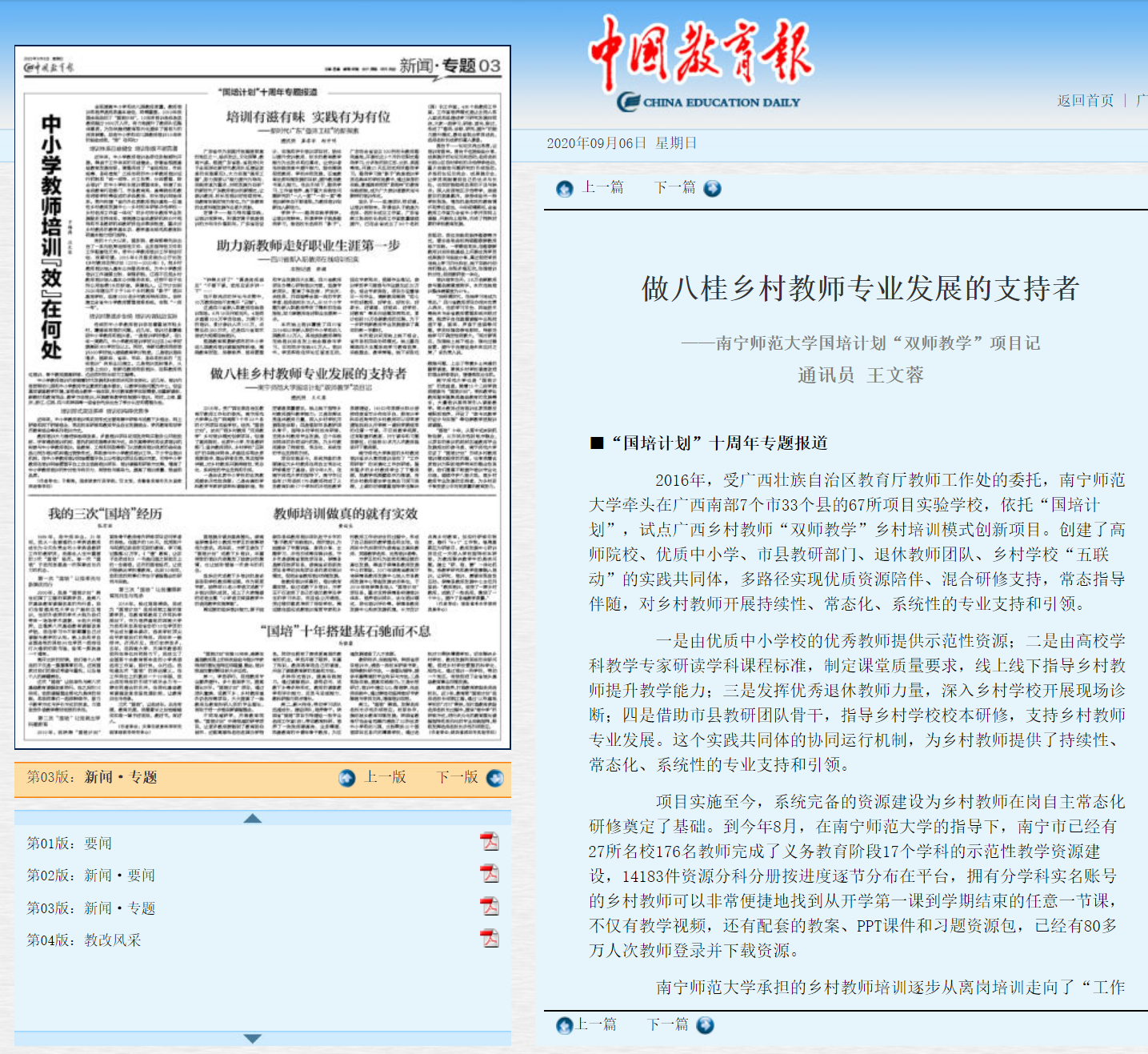The image size is (1148, 1054).
Task: Expand page list with the down triangle
Action: tap(253, 1038)
